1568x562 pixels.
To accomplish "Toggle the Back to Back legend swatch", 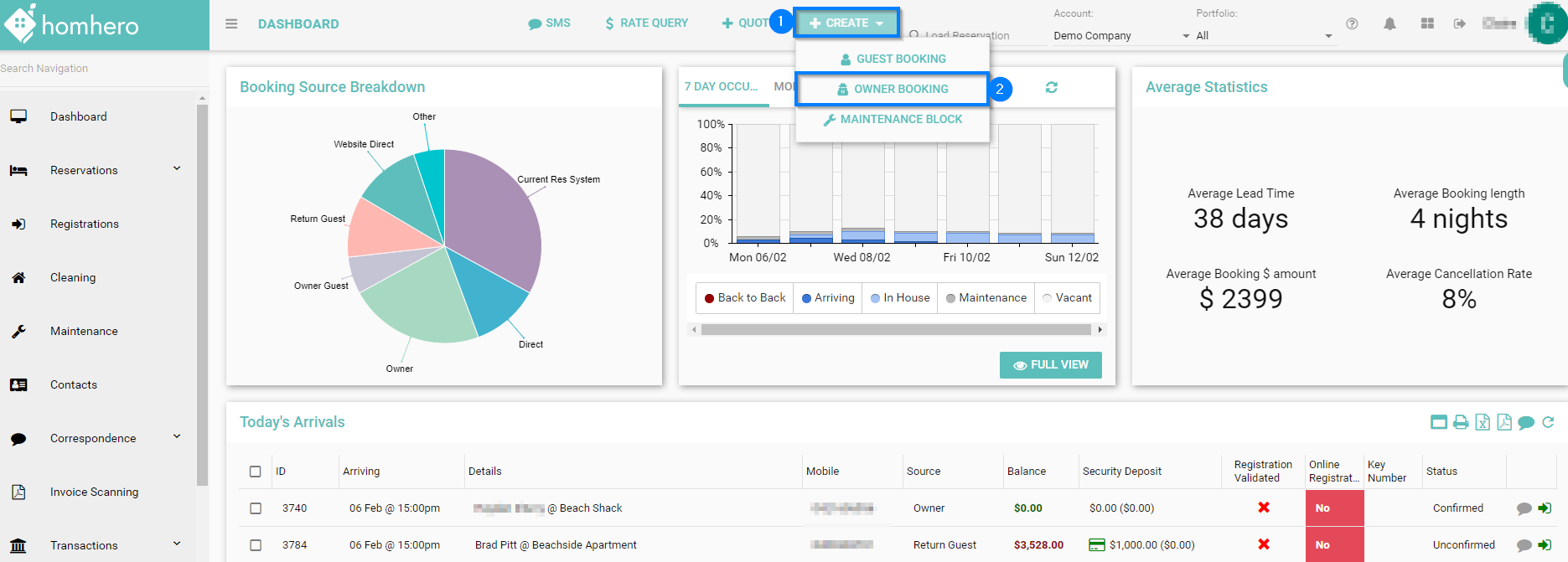I will click(x=709, y=298).
